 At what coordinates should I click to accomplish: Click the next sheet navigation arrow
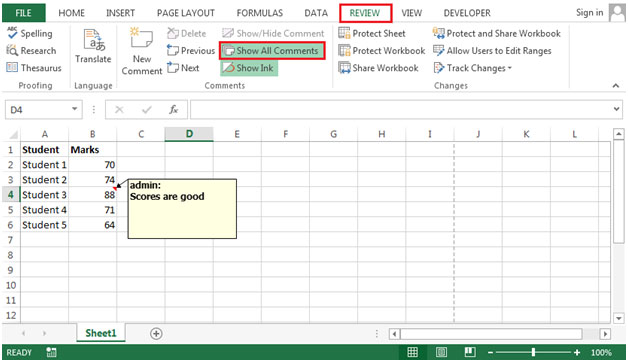(x=44, y=333)
